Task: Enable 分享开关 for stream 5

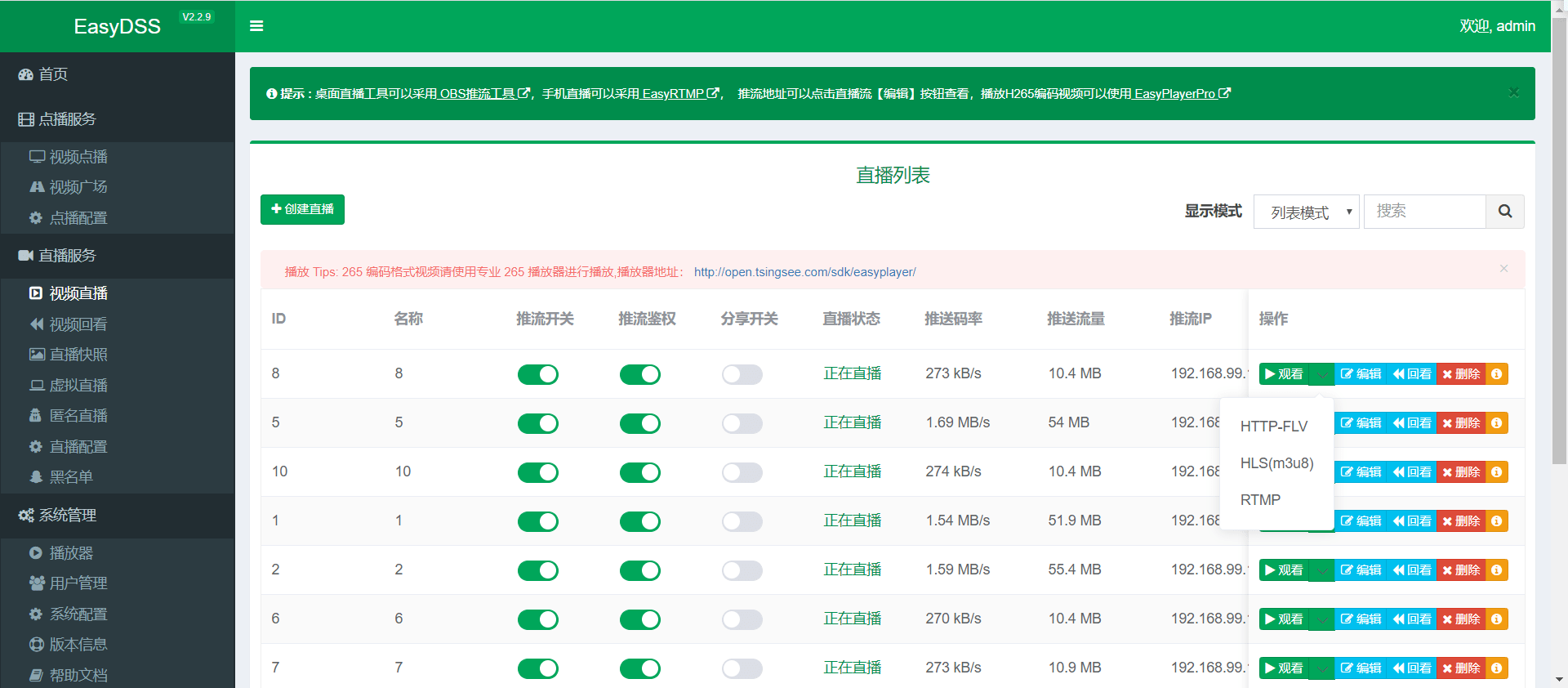Action: point(742,423)
